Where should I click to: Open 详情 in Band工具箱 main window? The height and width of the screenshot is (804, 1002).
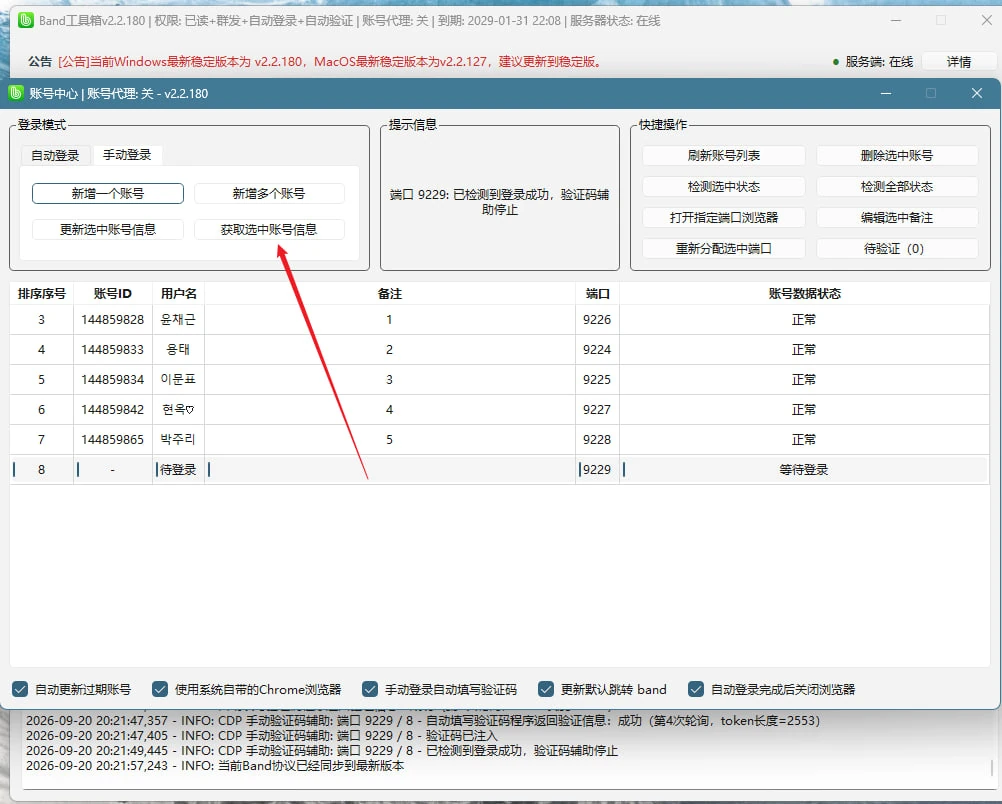pyautogui.click(x=959, y=62)
